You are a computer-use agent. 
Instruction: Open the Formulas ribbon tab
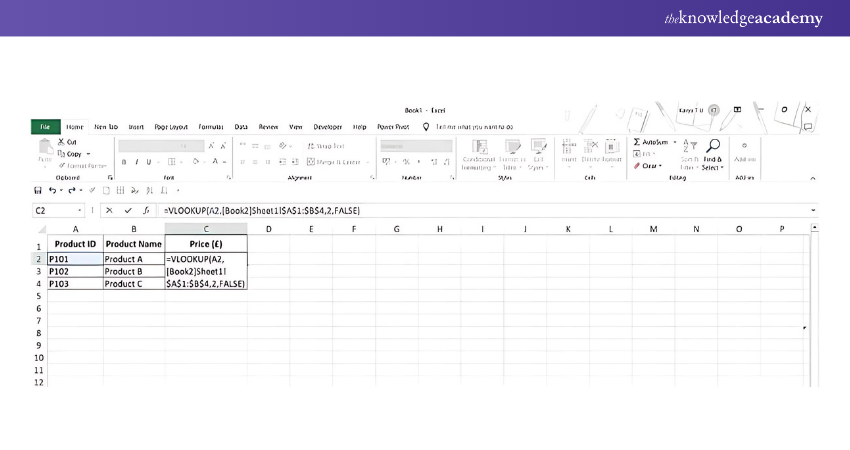click(211, 127)
